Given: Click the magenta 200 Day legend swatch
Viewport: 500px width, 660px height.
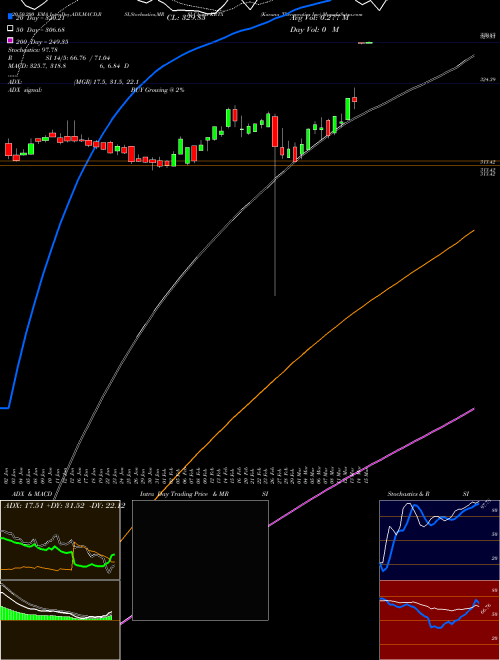Looking at the screenshot, I should tap(10, 41).
